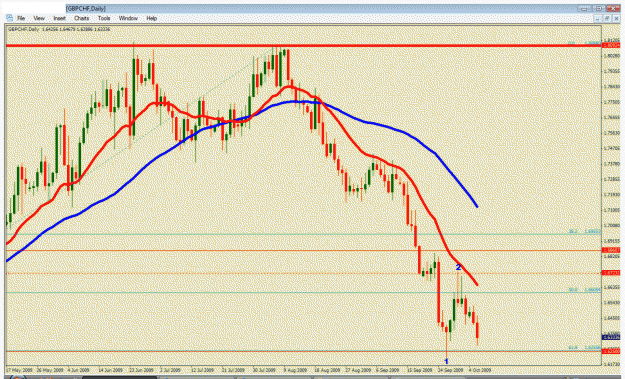The width and height of the screenshot is (625, 379).
Task: Click the '4 Jun 2009' date label
Action: coord(79,370)
